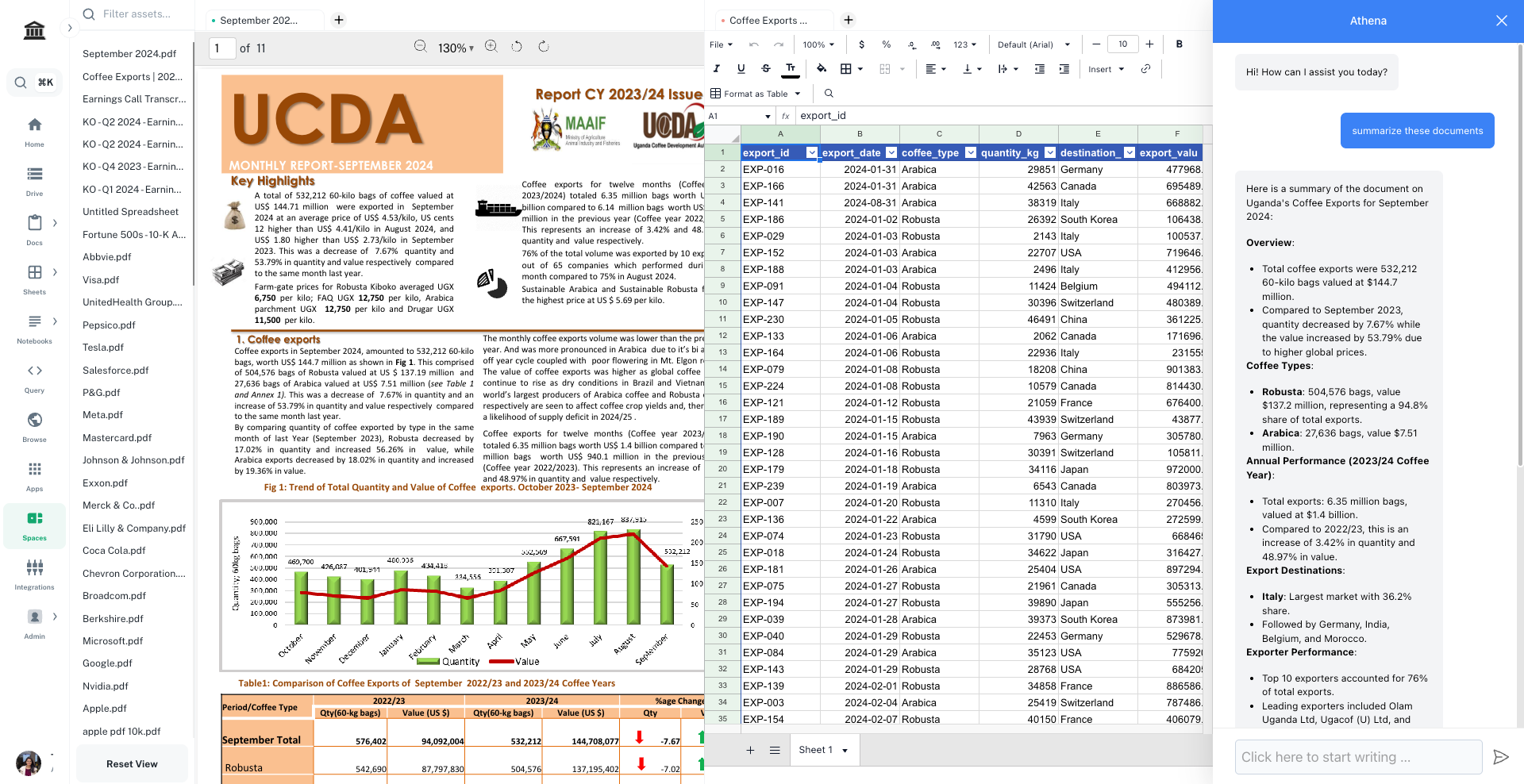Open the Integrations section in the sidebar
The width and height of the screenshot is (1524, 784).
coord(34,575)
